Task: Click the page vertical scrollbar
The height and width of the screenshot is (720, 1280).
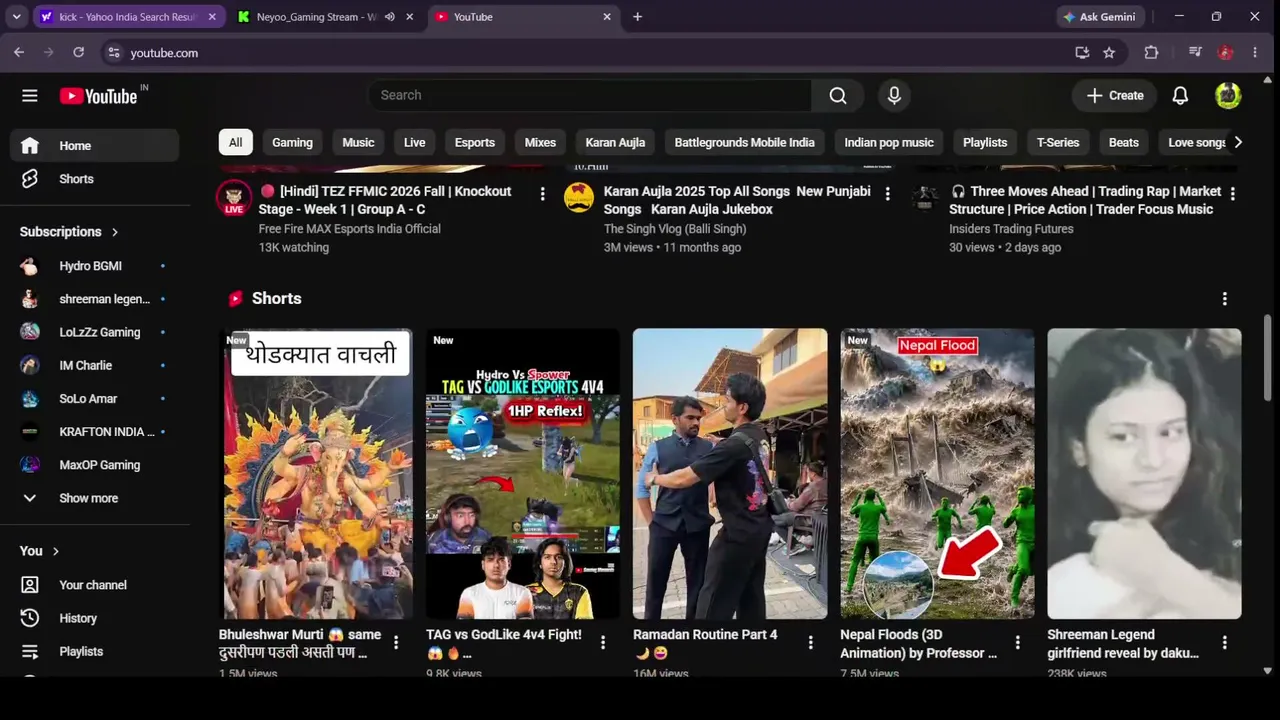Action: 1268,358
